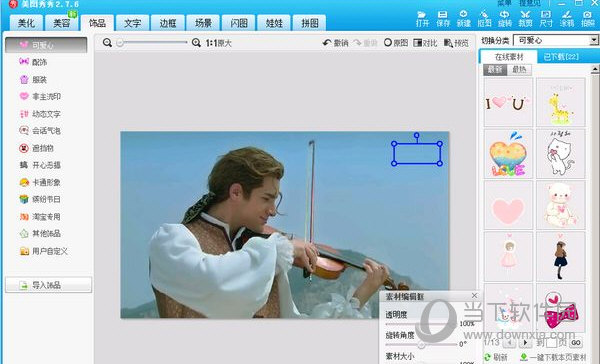
Task: Select the 配饰 accessories category
Action: pyautogui.click(x=33, y=62)
